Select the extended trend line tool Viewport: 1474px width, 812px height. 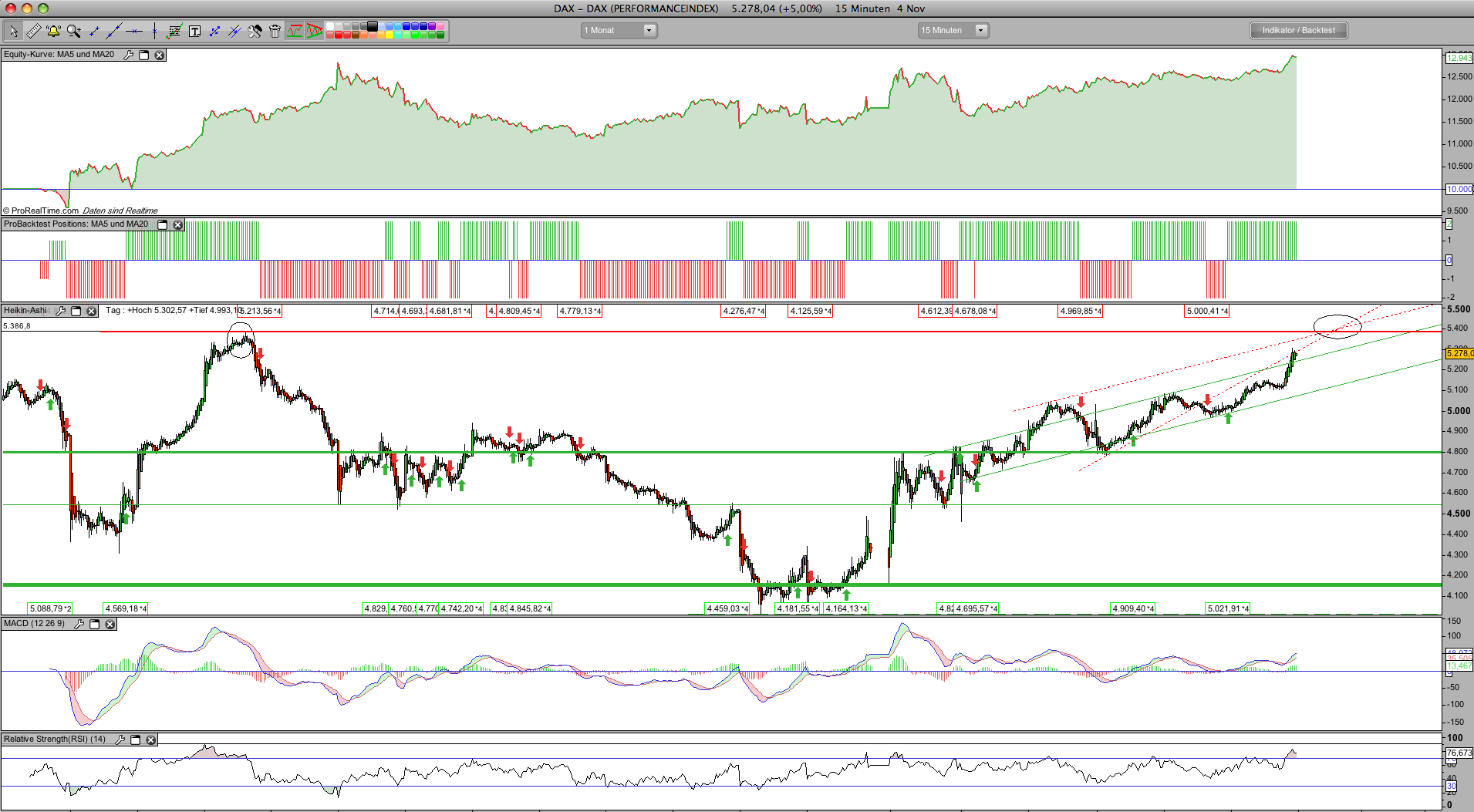[114, 31]
